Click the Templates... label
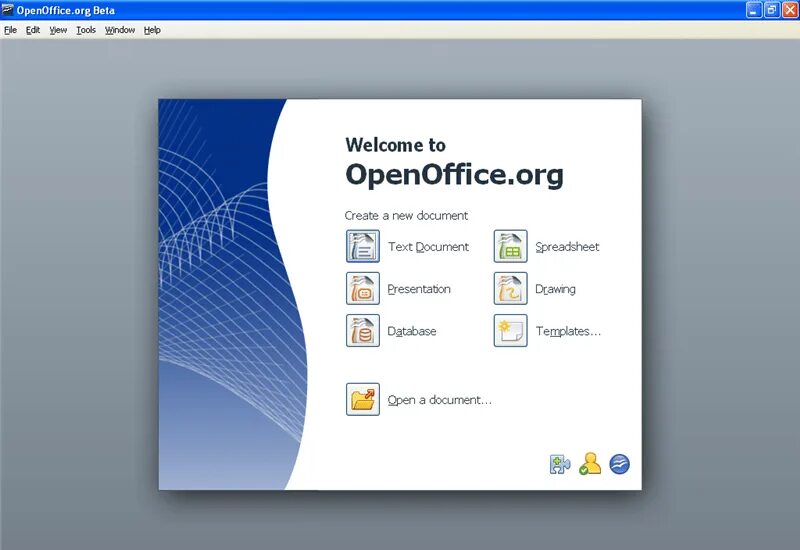800x550 pixels. [568, 332]
